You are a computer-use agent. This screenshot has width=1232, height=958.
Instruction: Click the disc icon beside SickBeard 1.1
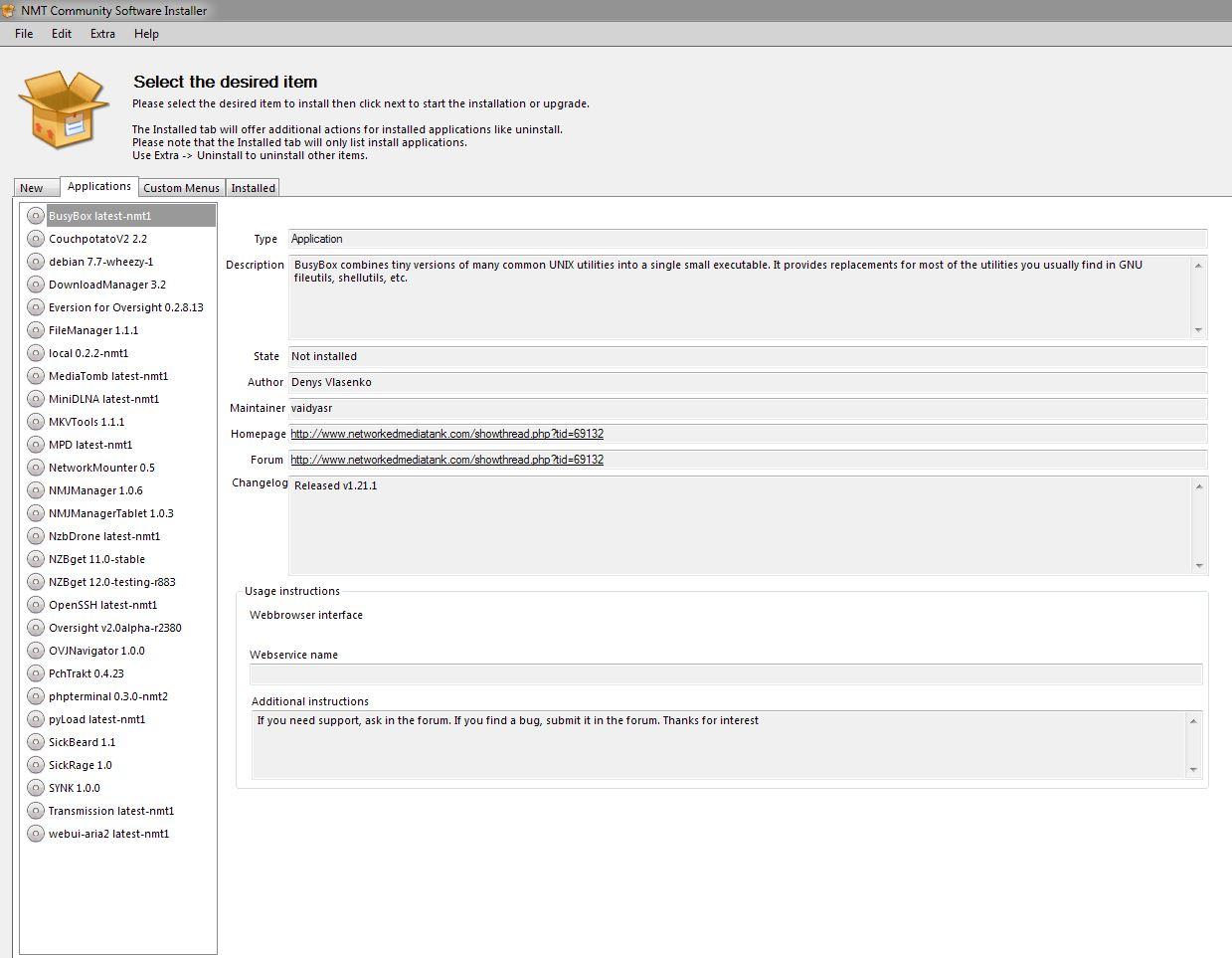pos(36,742)
